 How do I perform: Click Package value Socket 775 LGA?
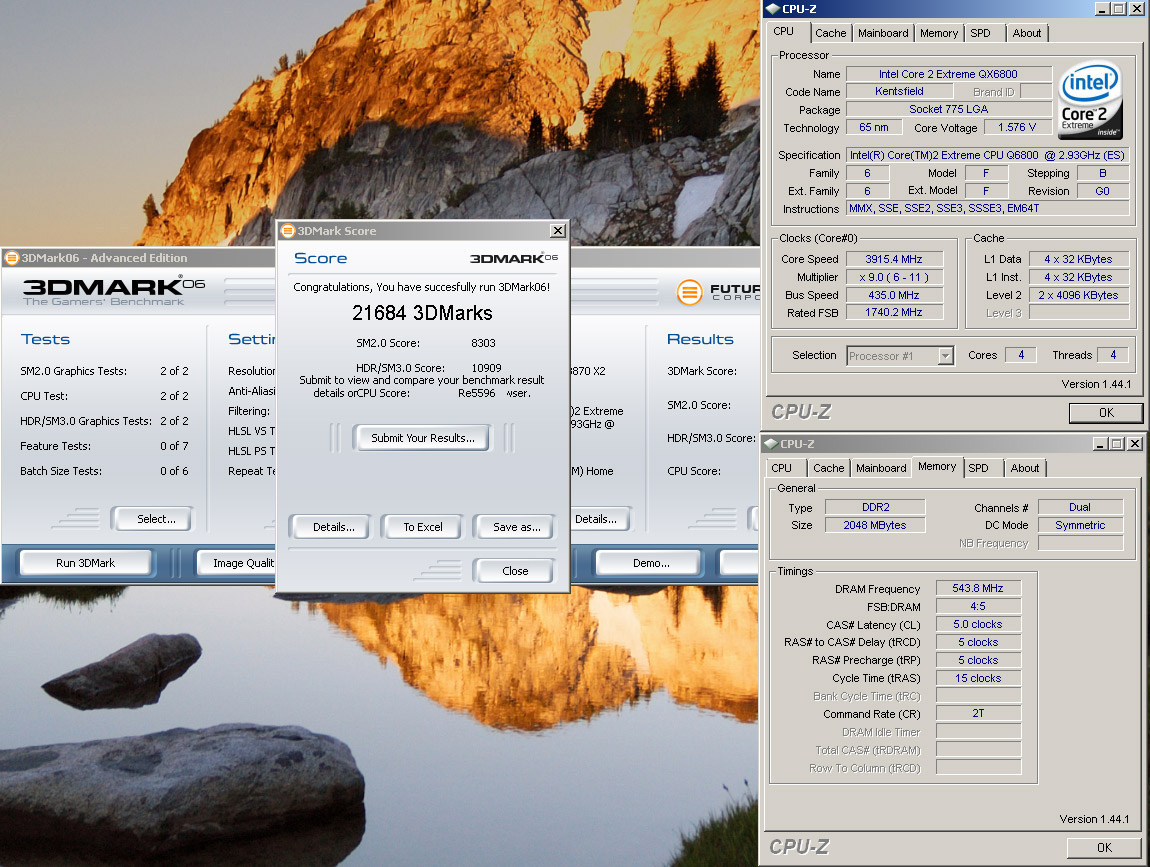tap(948, 109)
